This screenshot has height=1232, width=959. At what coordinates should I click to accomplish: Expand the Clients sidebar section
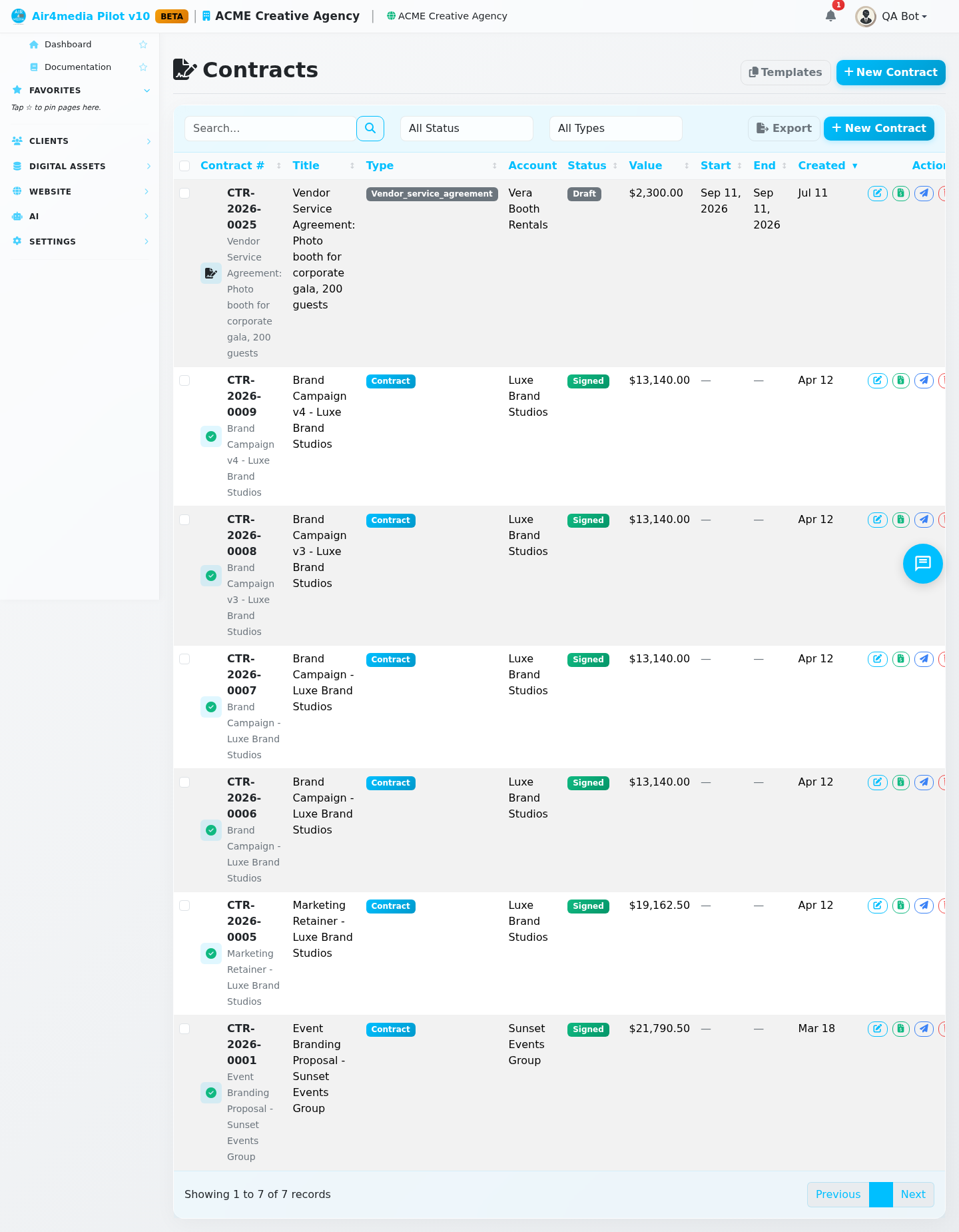(x=80, y=141)
